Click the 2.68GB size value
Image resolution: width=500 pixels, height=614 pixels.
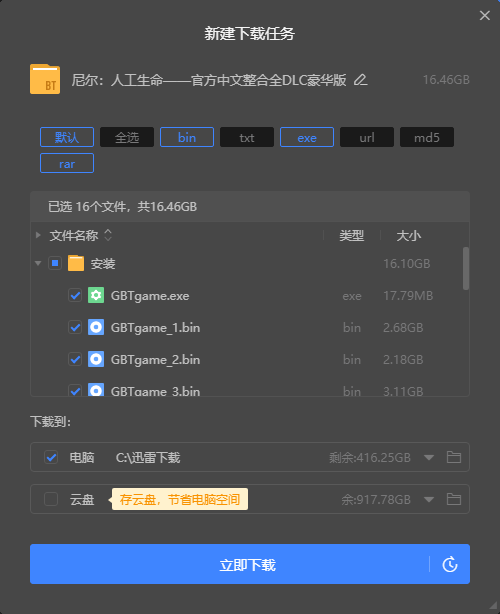pos(403,328)
